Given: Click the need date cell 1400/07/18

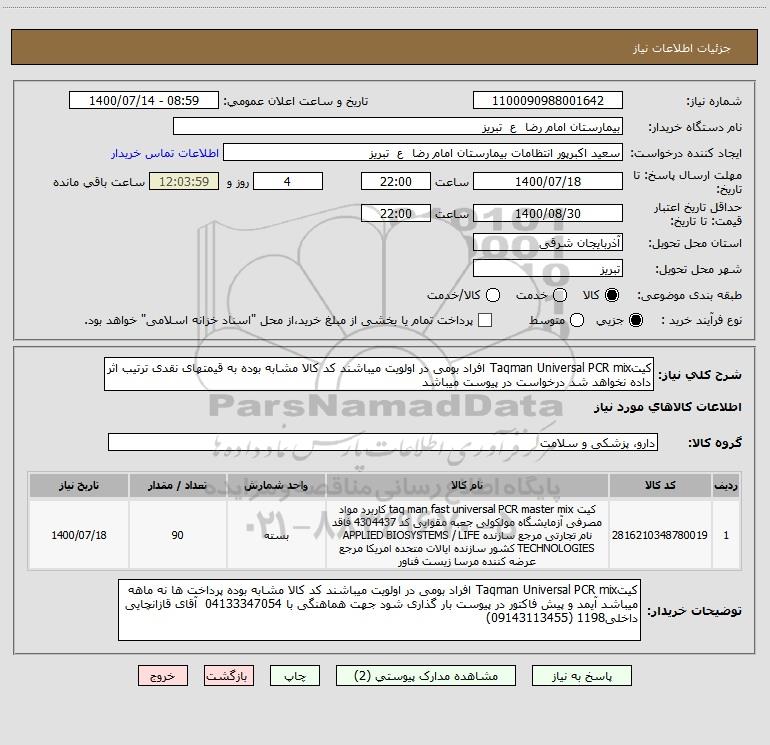Looking at the screenshot, I should click(x=79, y=535).
